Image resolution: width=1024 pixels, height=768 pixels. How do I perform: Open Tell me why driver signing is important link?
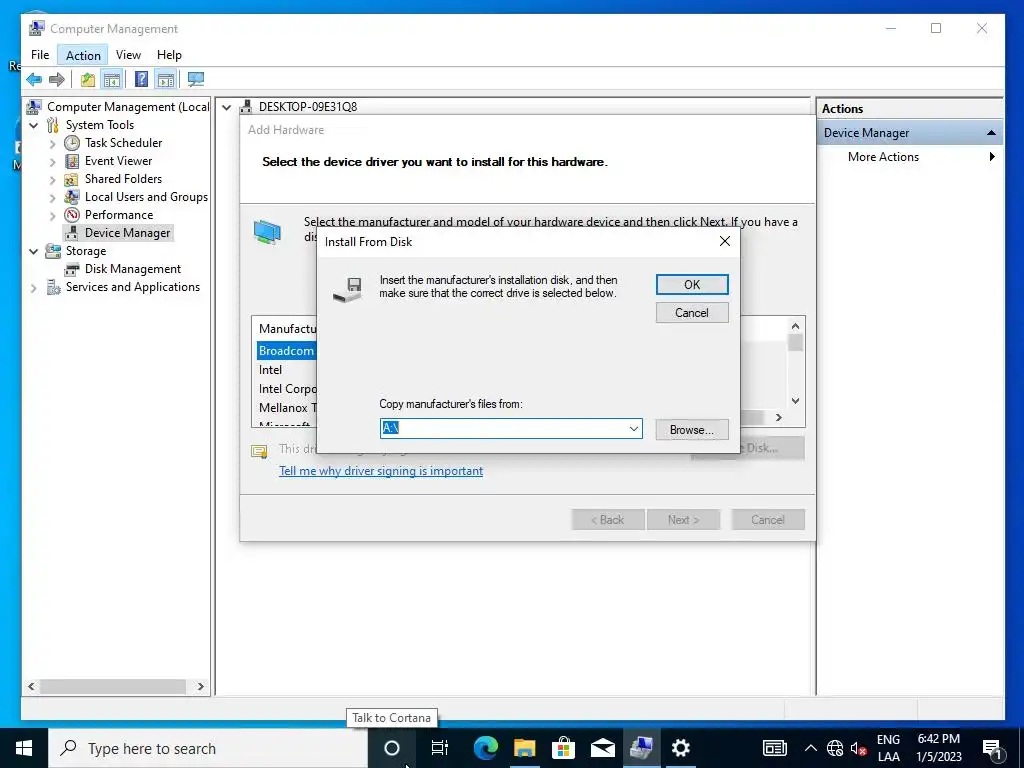click(381, 471)
